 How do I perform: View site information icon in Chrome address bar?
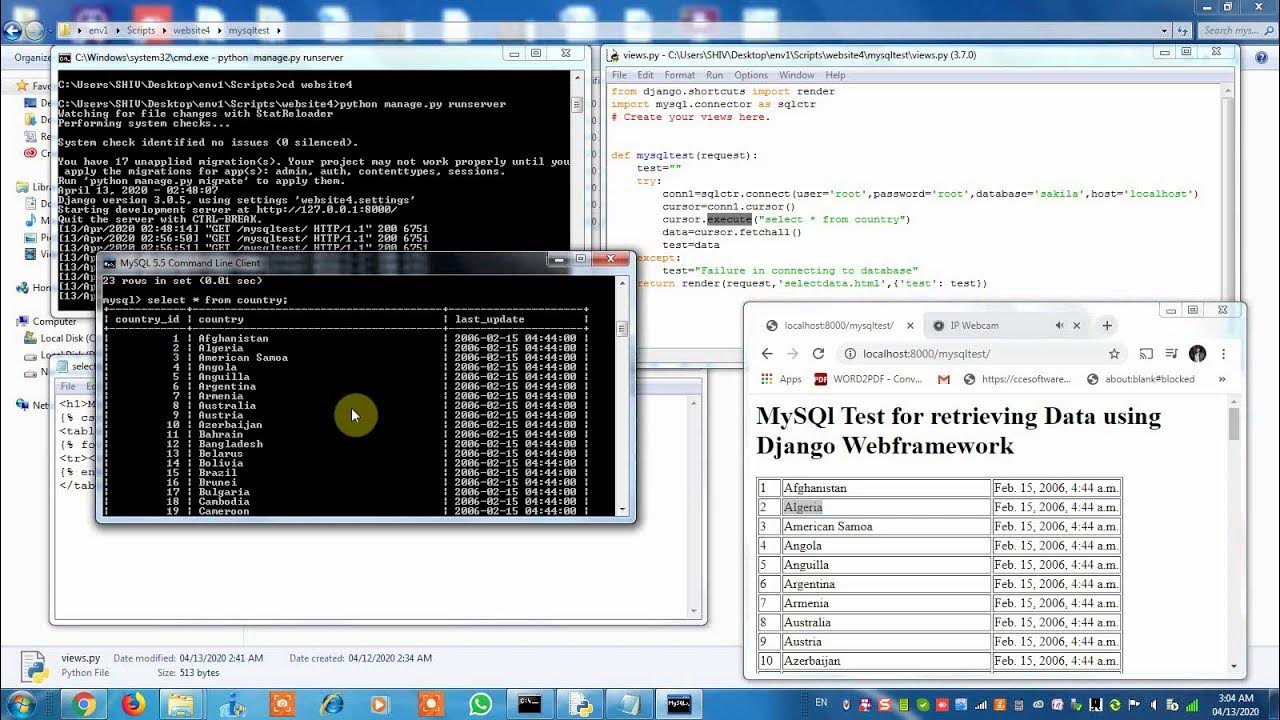click(849, 353)
